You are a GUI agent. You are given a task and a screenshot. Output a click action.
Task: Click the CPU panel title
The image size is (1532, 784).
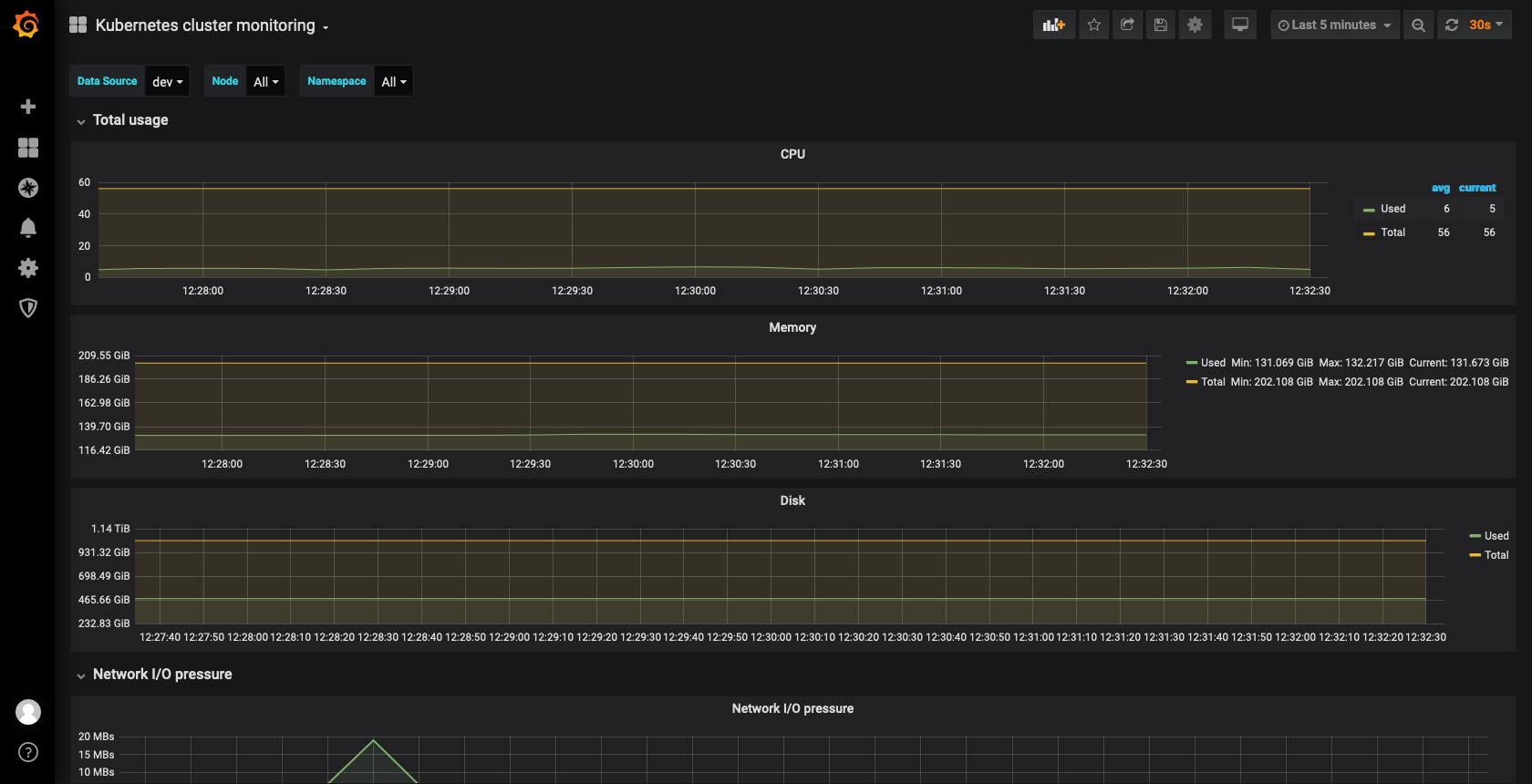click(792, 154)
